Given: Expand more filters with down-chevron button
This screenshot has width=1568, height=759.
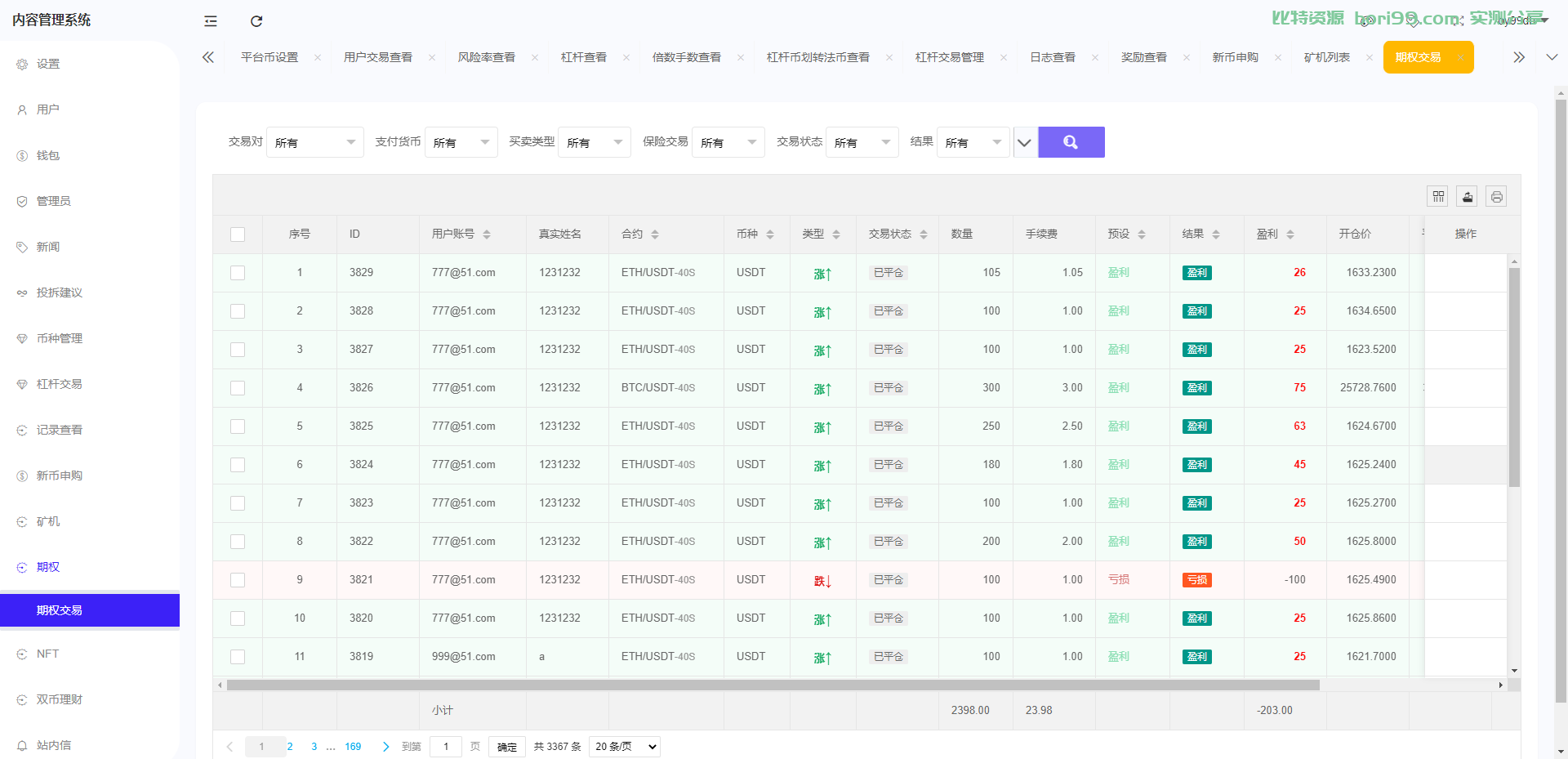Looking at the screenshot, I should coord(1025,142).
